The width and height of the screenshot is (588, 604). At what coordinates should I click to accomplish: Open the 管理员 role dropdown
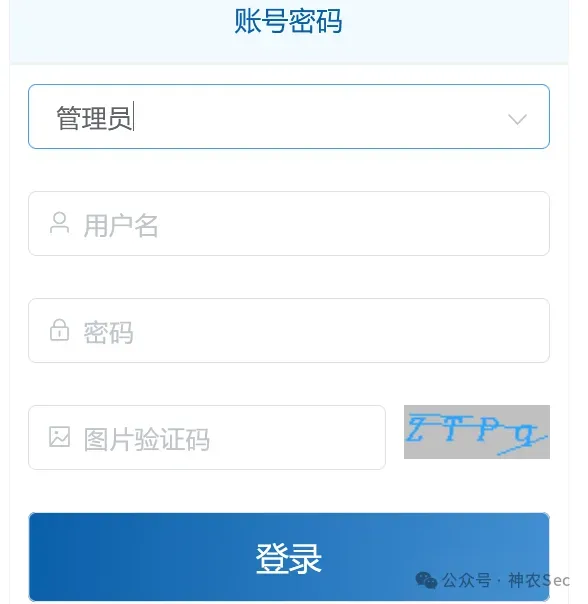289,116
